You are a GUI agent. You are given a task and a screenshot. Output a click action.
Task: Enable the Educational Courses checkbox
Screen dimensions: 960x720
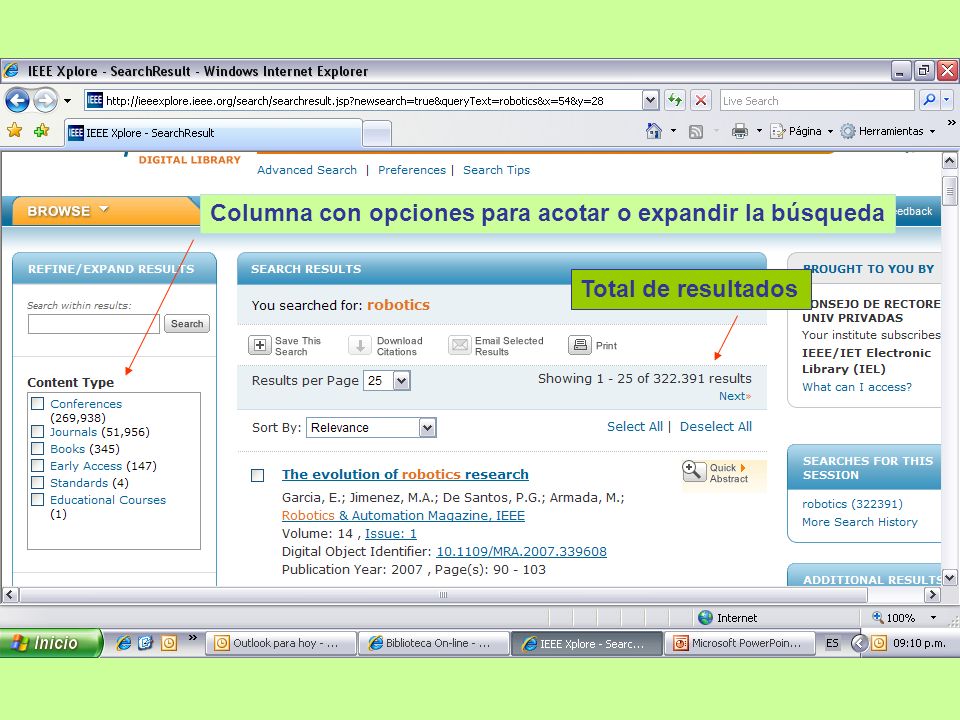point(38,500)
